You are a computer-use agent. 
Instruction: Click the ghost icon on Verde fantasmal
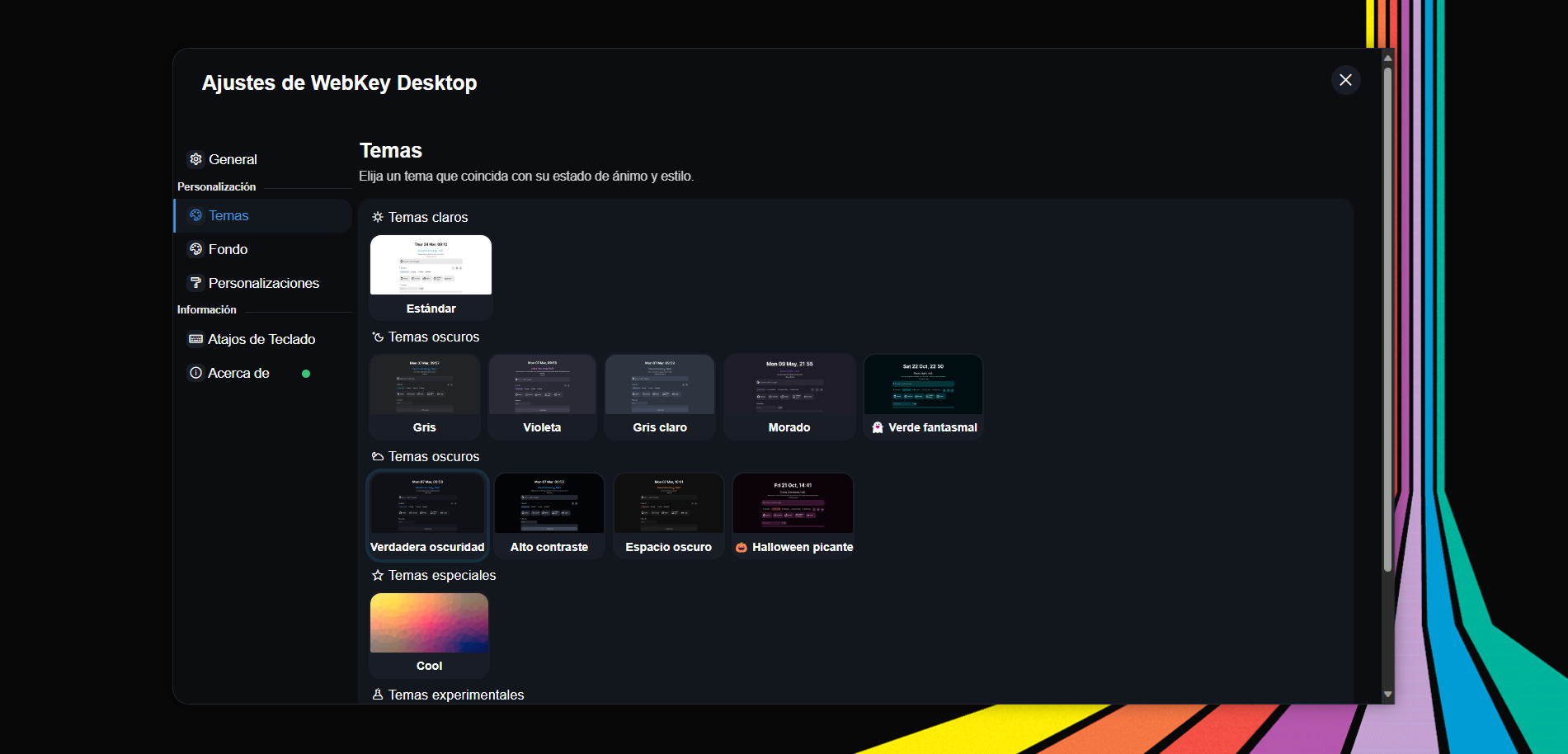coord(878,427)
